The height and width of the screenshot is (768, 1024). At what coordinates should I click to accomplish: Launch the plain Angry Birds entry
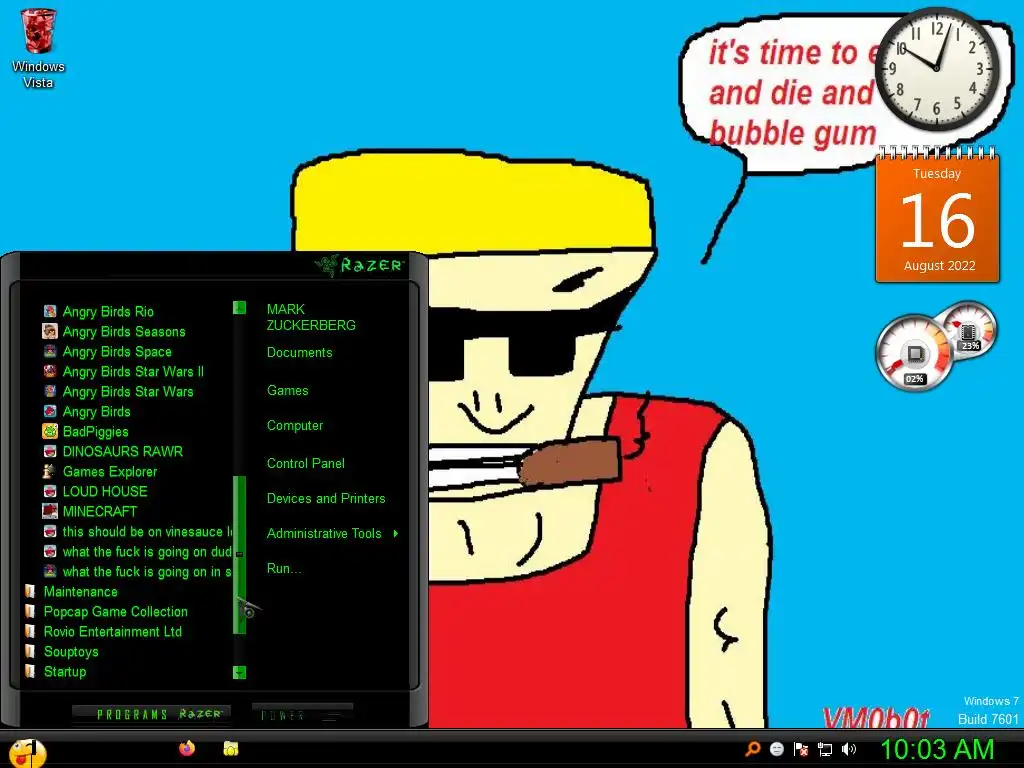[87, 411]
